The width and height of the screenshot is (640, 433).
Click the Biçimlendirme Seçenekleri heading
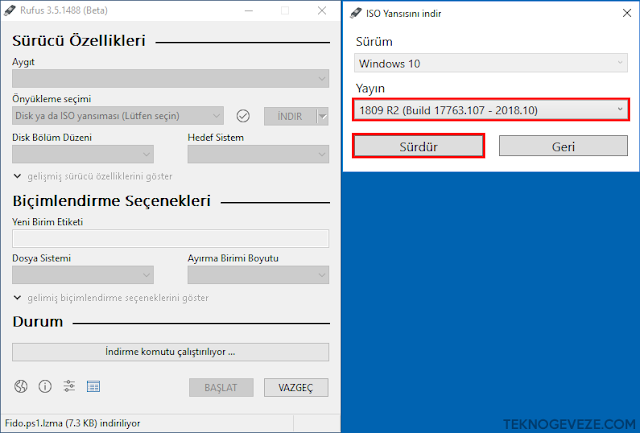click(111, 201)
